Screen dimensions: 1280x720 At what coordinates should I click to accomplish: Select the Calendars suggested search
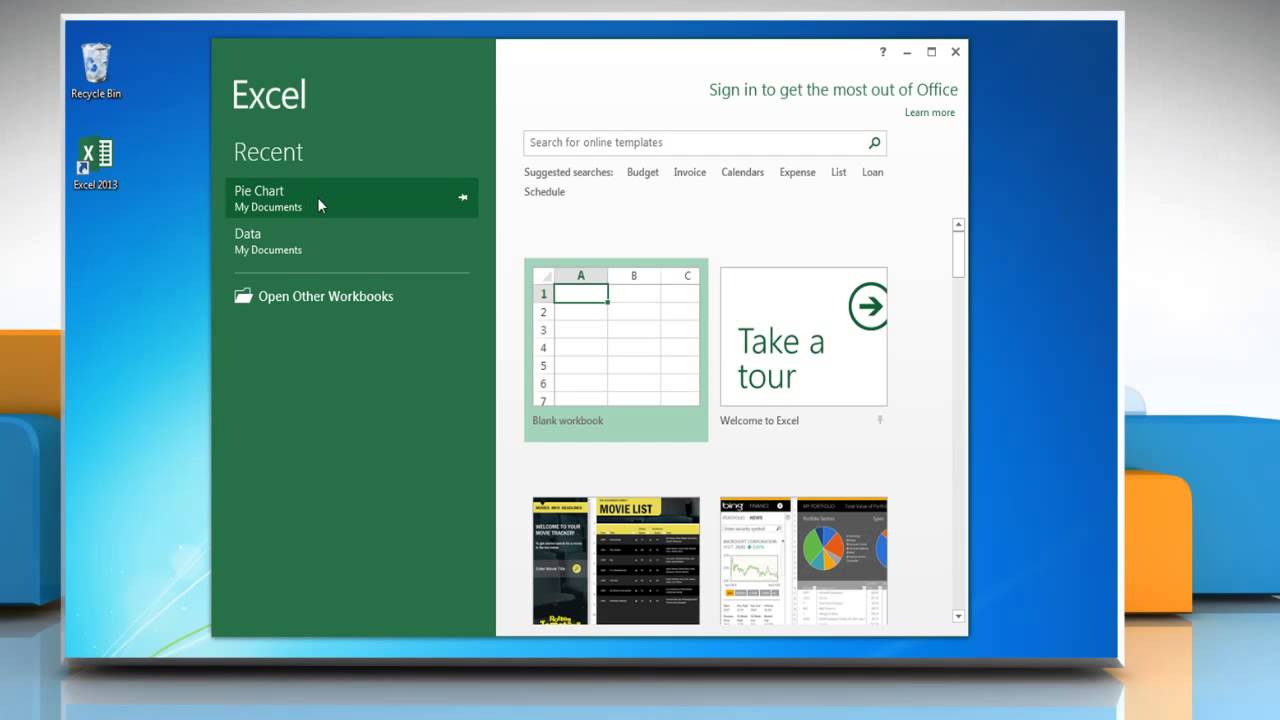pyautogui.click(x=743, y=172)
